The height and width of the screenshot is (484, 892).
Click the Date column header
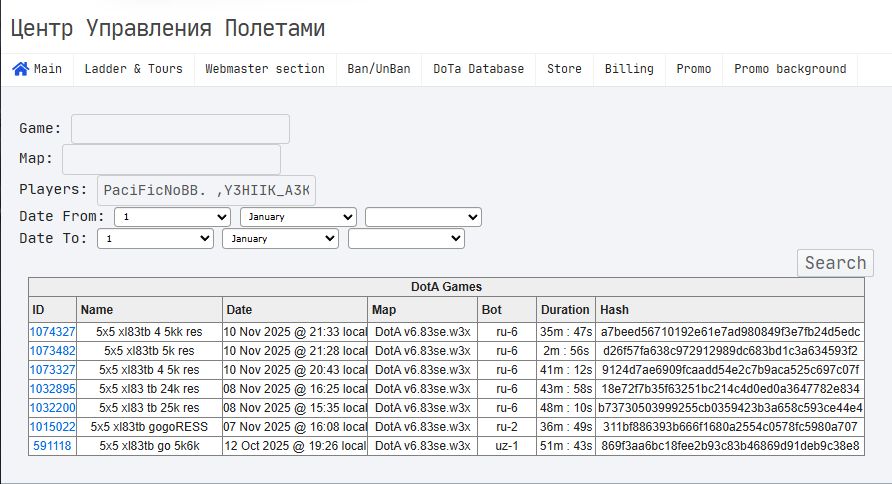pos(295,309)
